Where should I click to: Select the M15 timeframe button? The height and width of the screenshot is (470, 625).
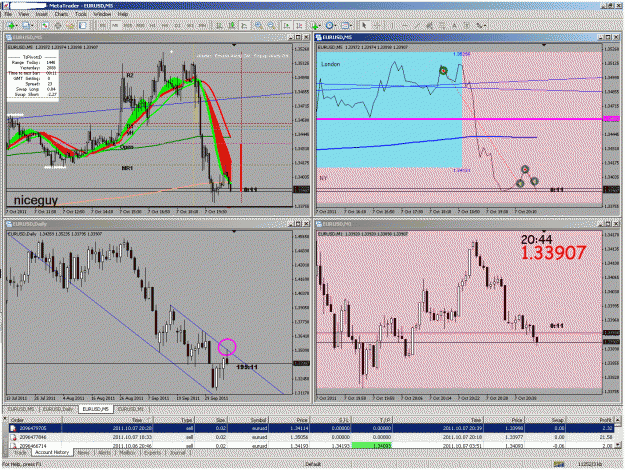pyautogui.click(x=128, y=26)
